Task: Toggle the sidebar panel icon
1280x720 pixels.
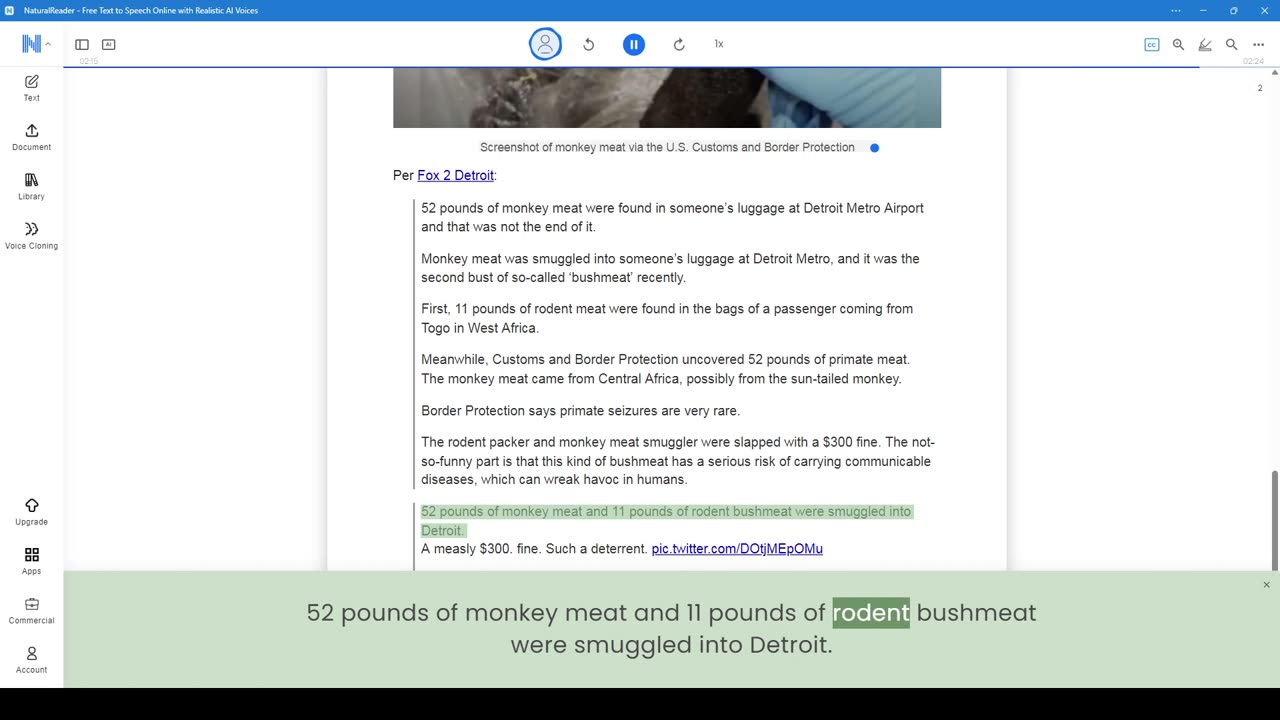Action: [x=82, y=44]
